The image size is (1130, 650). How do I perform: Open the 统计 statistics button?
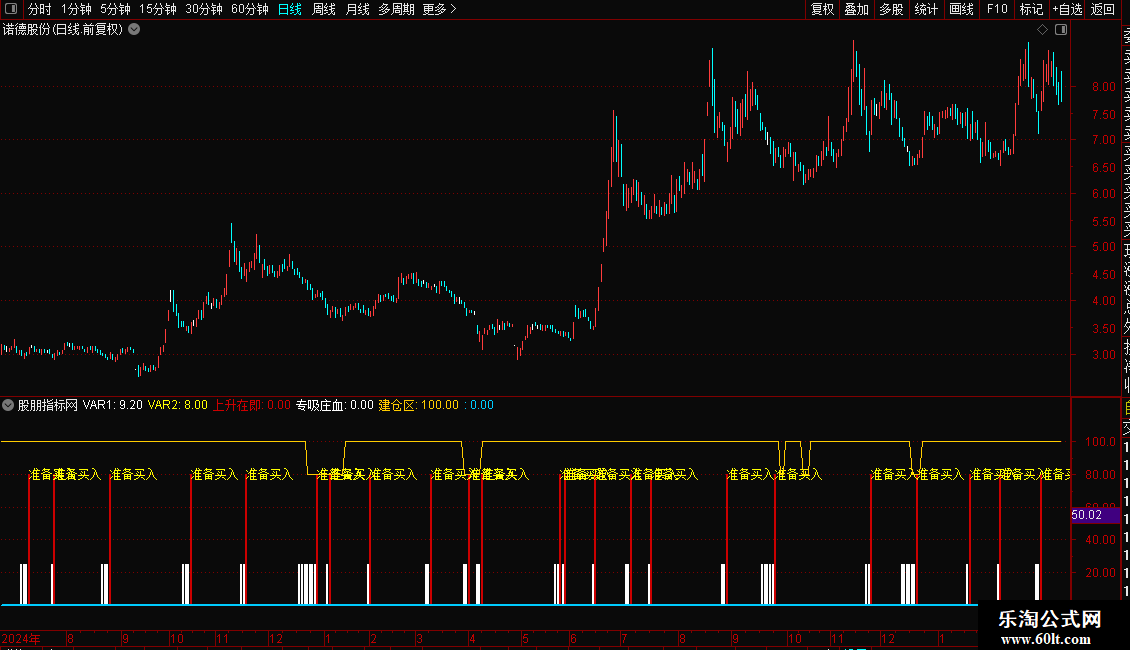(926, 9)
